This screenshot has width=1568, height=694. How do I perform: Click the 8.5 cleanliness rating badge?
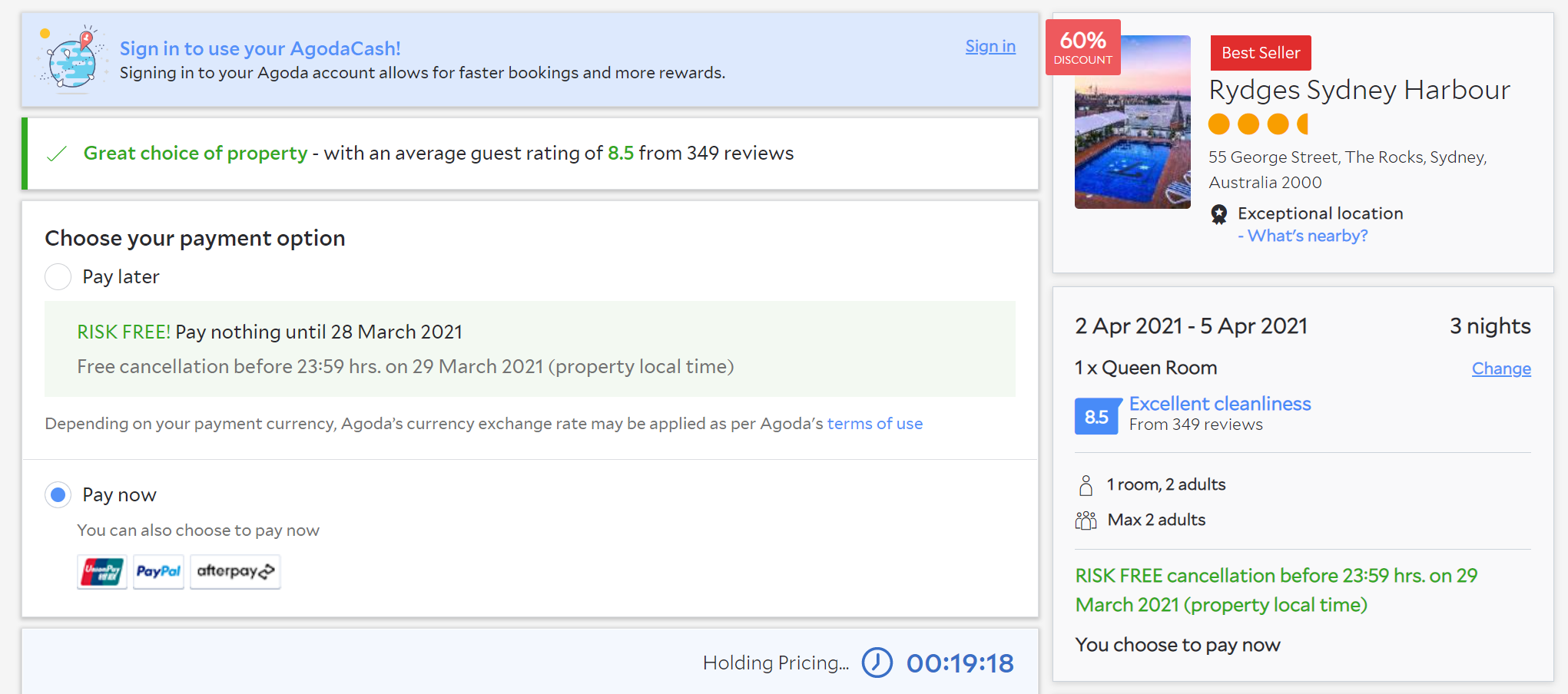click(1096, 417)
